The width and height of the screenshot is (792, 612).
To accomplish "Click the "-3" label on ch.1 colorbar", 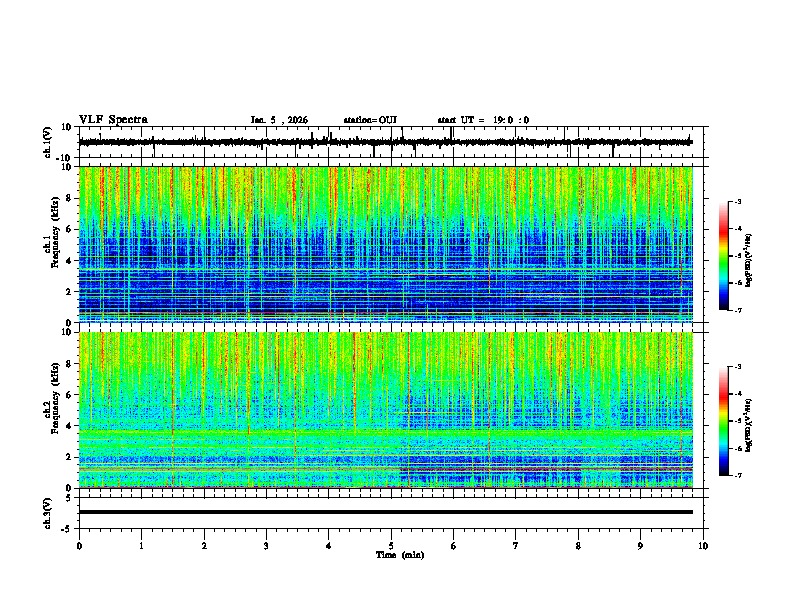I will point(738,201).
